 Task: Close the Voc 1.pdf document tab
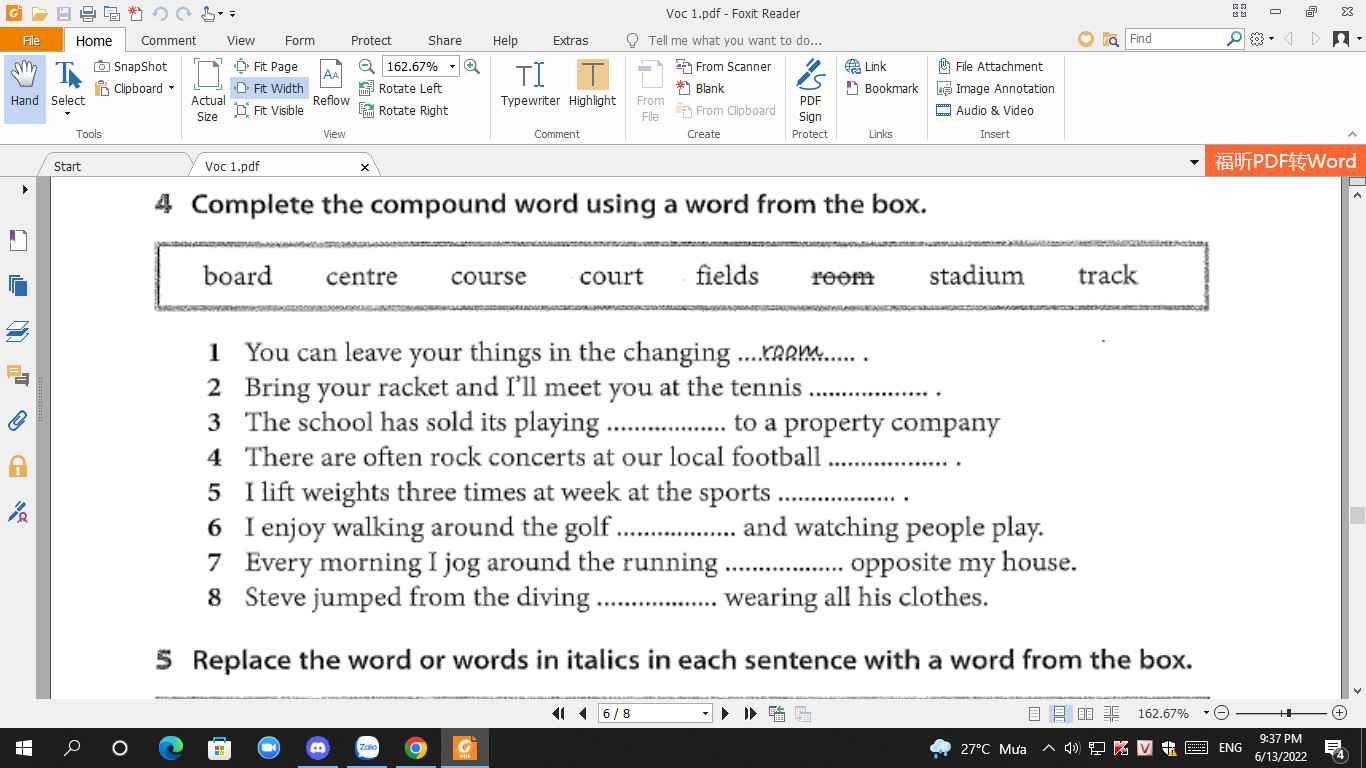[x=365, y=167]
